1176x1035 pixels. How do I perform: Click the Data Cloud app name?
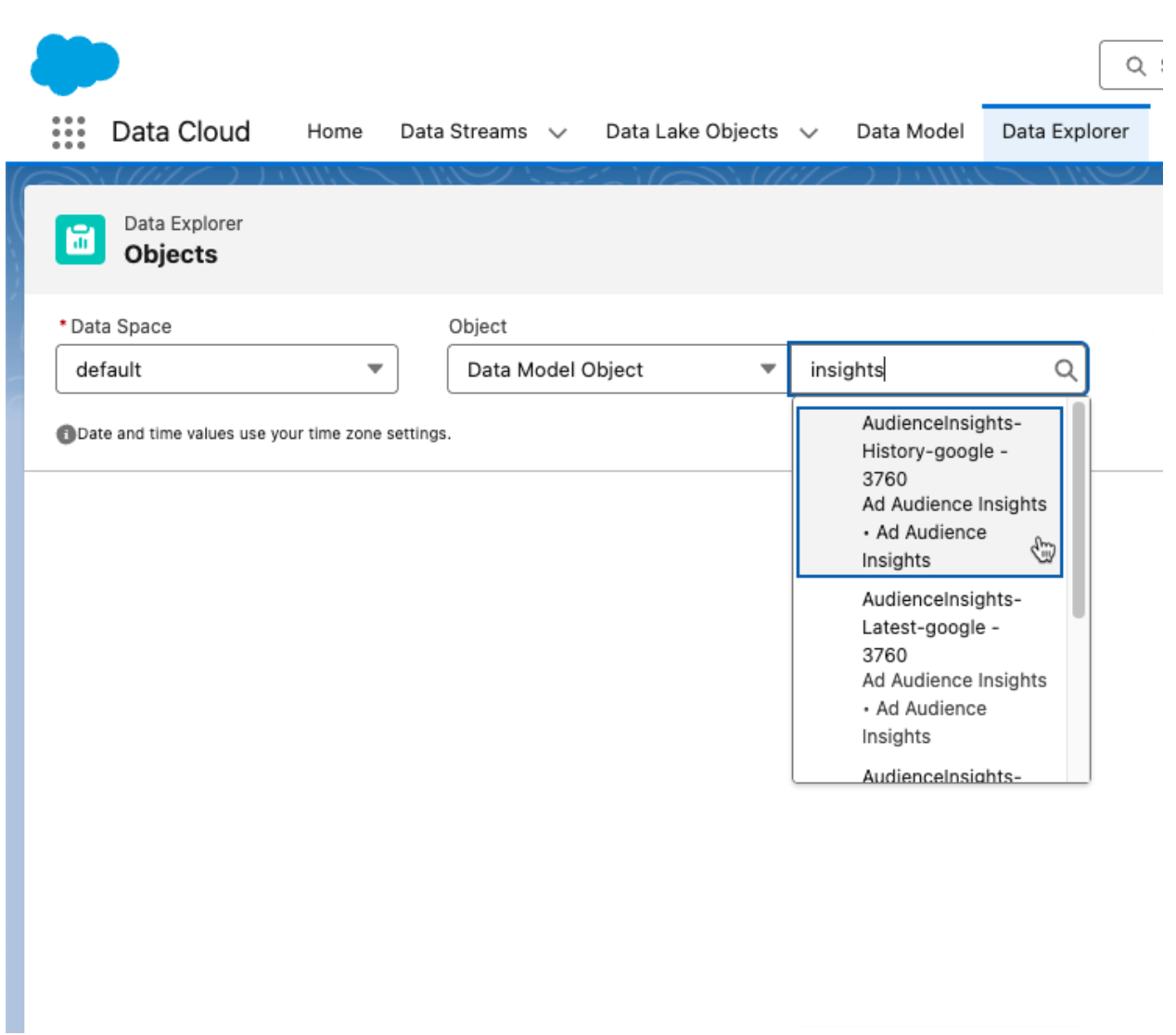tap(181, 132)
